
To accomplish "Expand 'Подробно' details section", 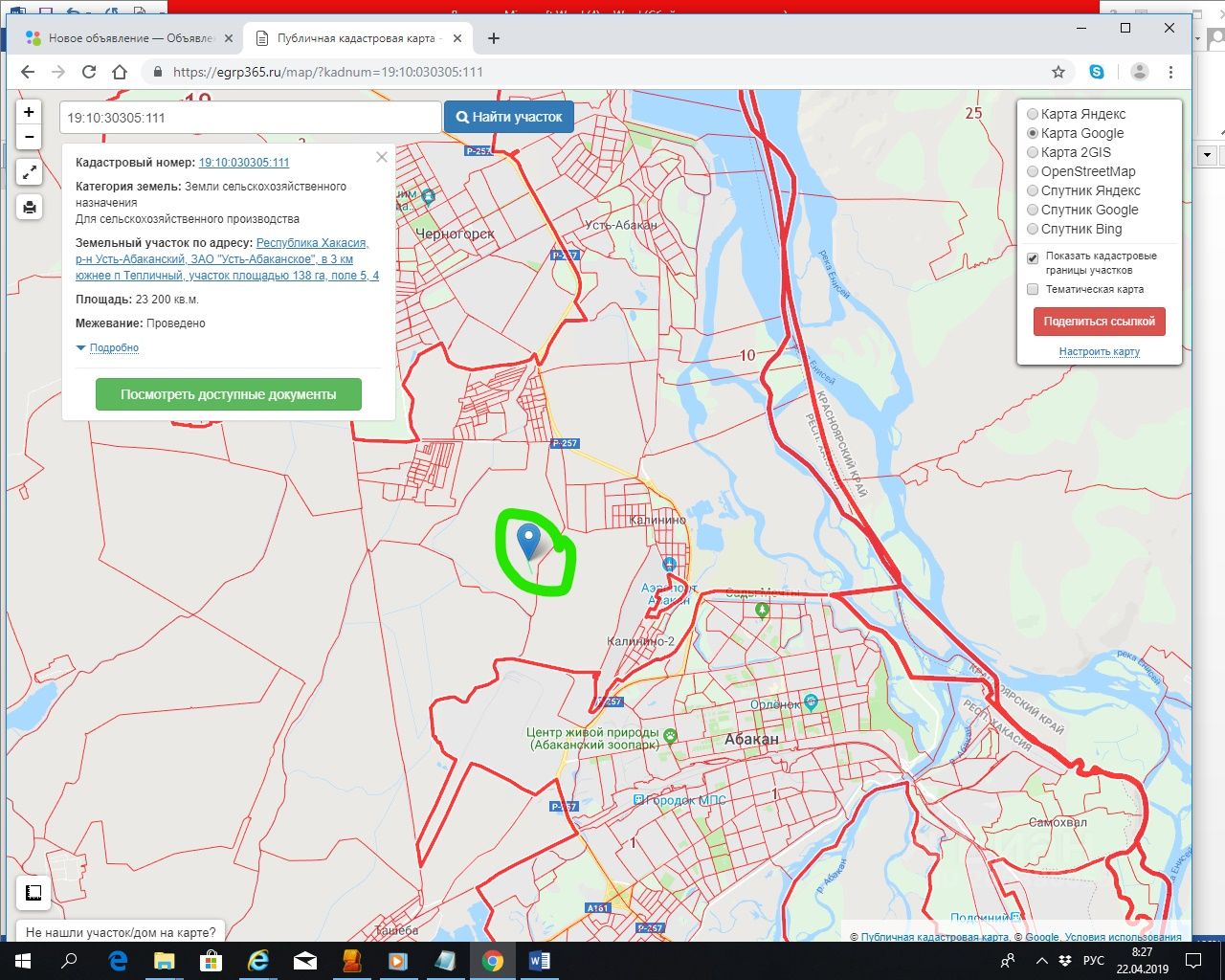I will (114, 347).
